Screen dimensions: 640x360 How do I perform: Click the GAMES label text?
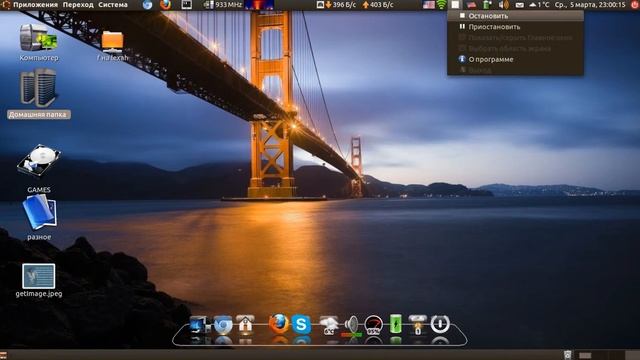pyautogui.click(x=39, y=190)
